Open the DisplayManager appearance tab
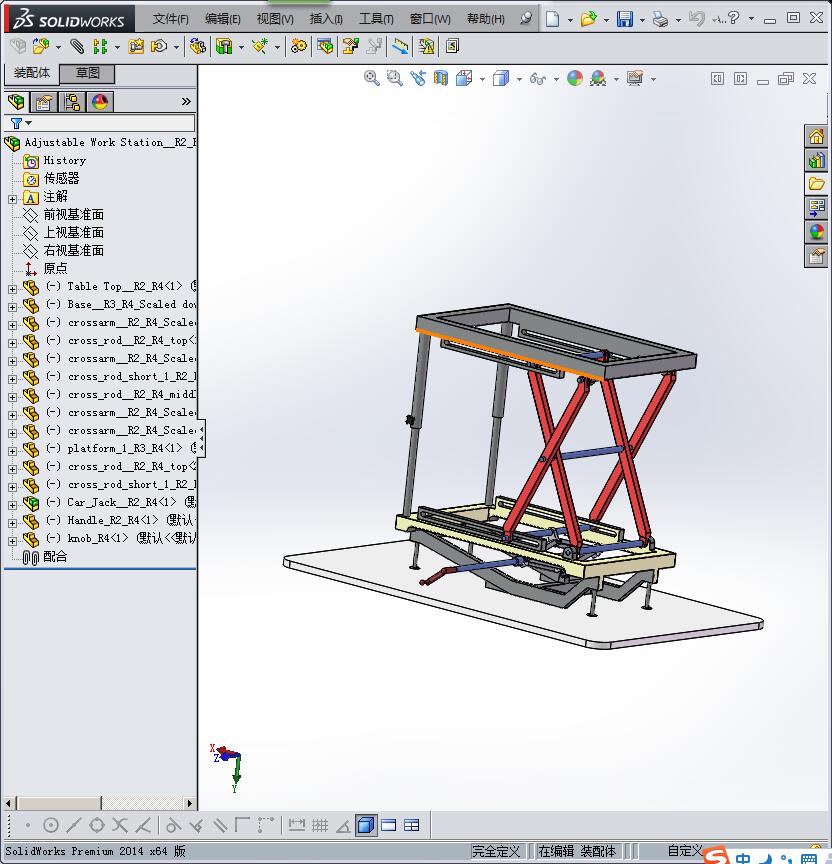The width and height of the screenshot is (832, 864). (100, 102)
